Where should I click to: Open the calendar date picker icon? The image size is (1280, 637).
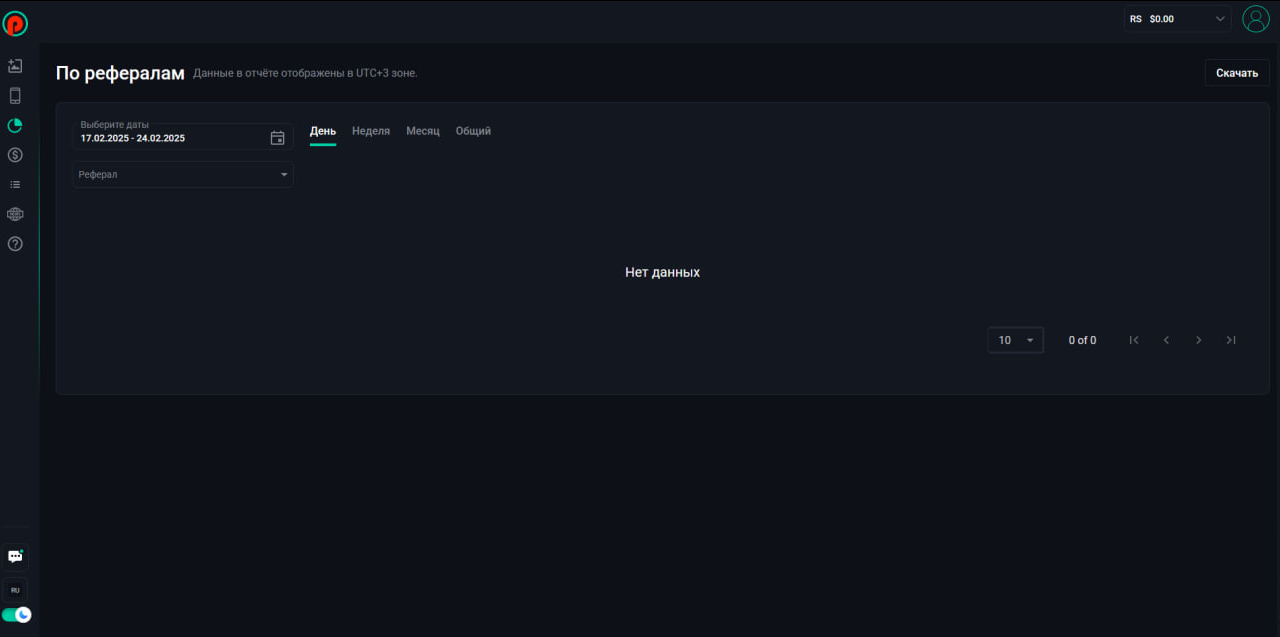coord(278,138)
